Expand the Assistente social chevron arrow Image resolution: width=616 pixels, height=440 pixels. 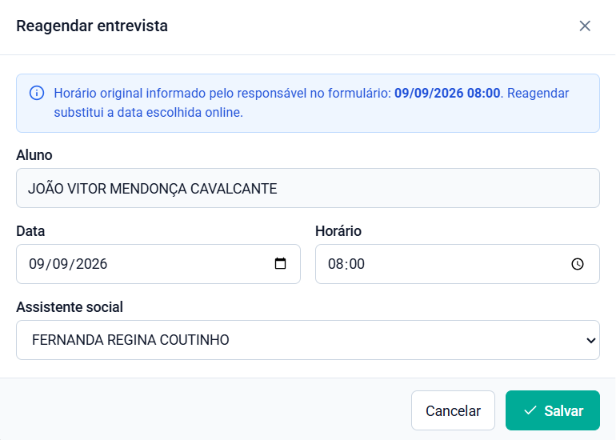(x=590, y=340)
